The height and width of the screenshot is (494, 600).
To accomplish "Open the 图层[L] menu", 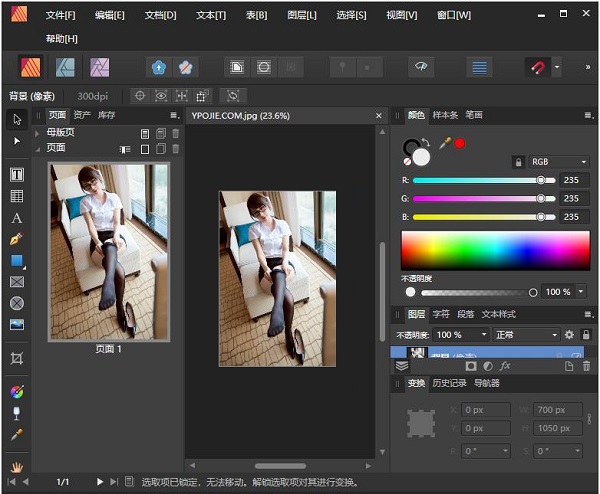I will [x=302, y=15].
